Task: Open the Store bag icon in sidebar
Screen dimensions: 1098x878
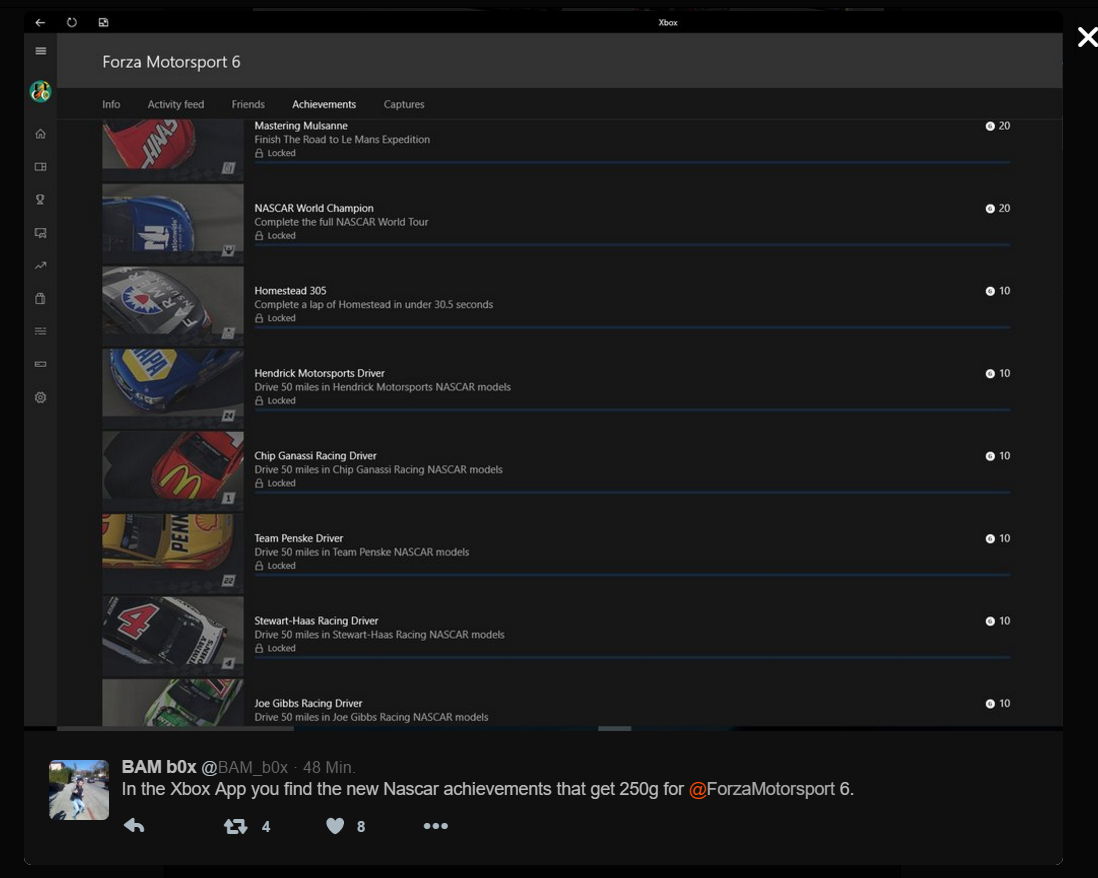Action: pyautogui.click(x=41, y=298)
